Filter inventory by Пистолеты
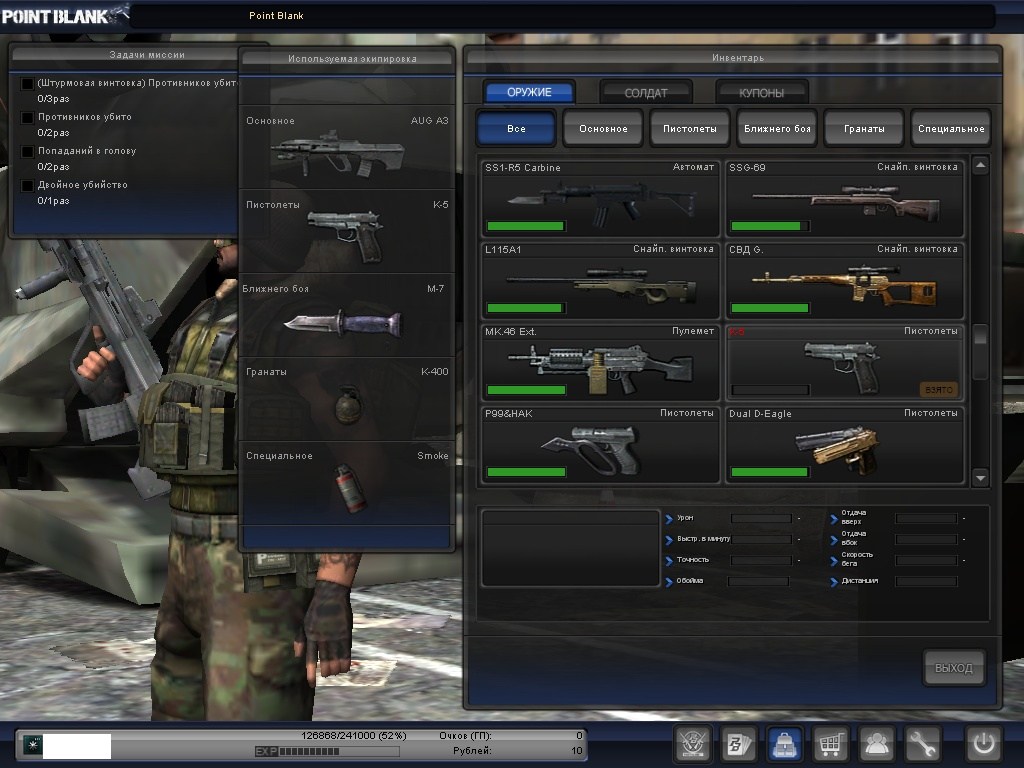1024x768 pixels. (x=690, y=128)
